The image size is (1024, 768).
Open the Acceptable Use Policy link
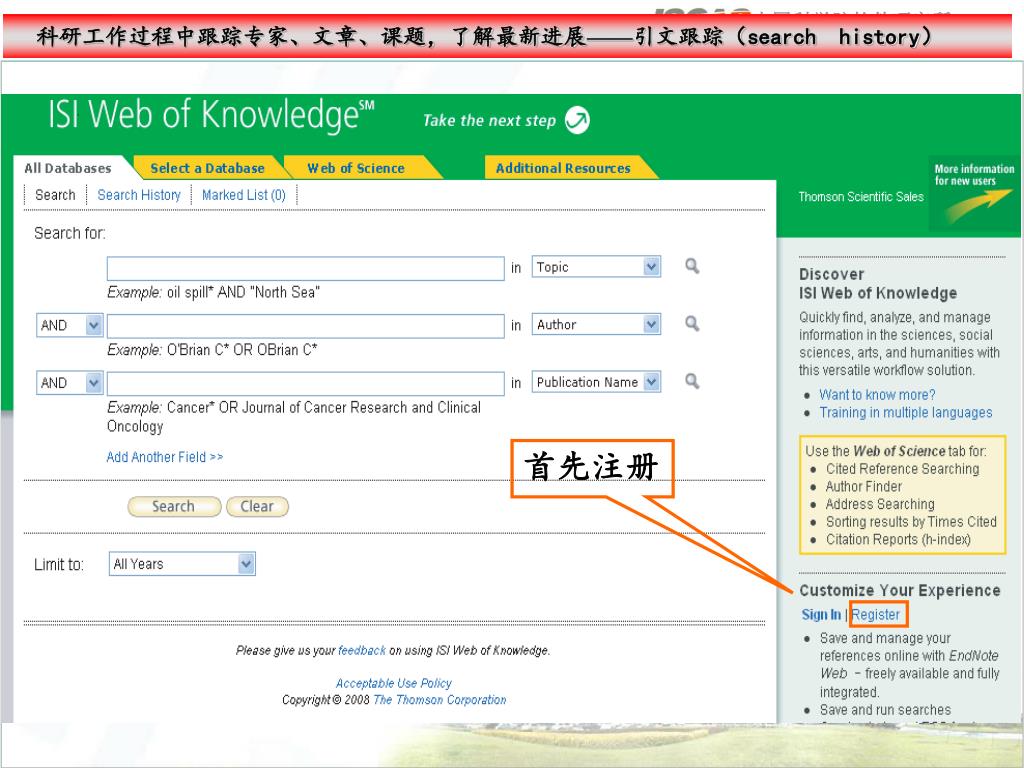pyautogui.click(x=394, y=683)
